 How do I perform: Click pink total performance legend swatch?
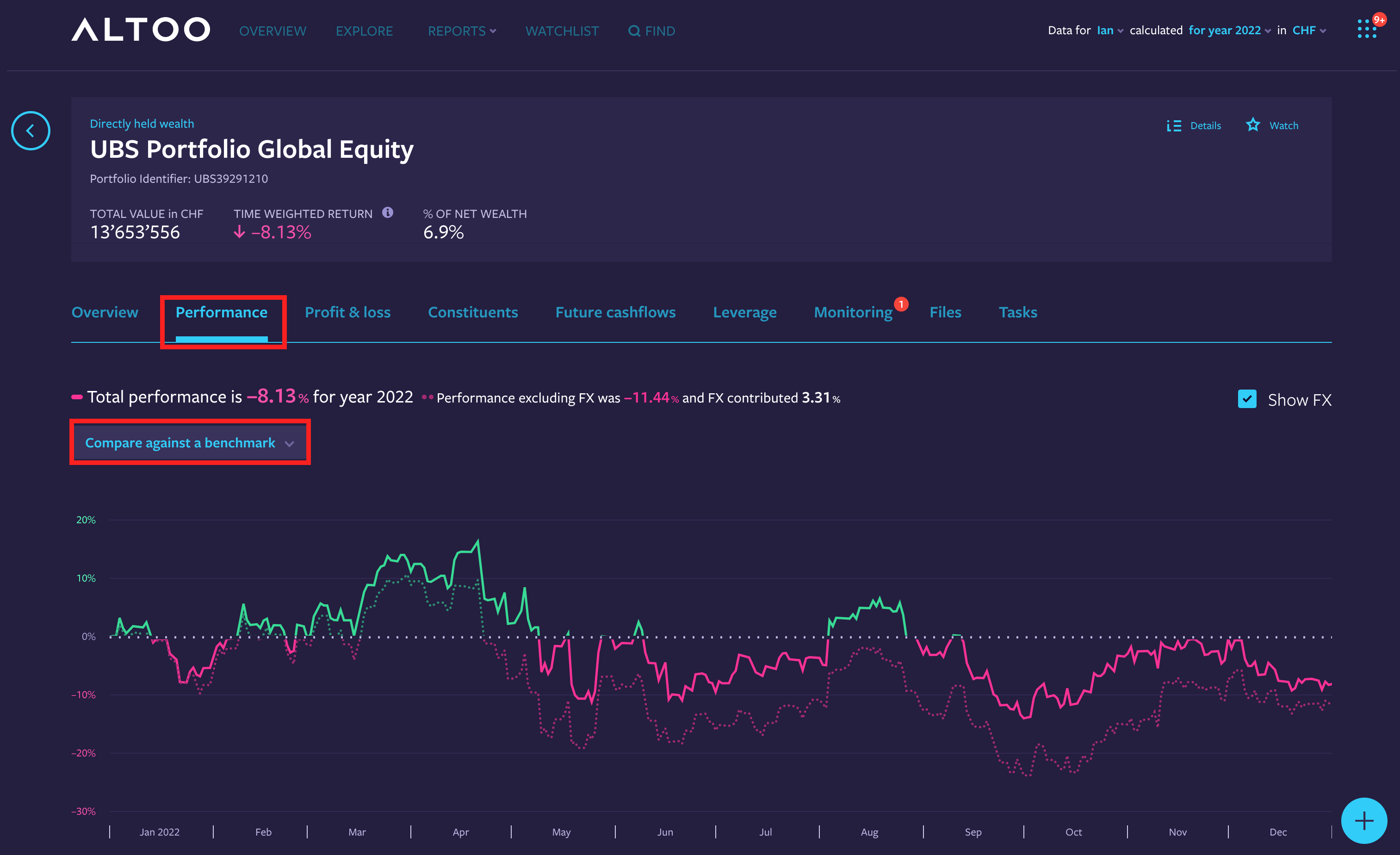(x=77, y=397)
